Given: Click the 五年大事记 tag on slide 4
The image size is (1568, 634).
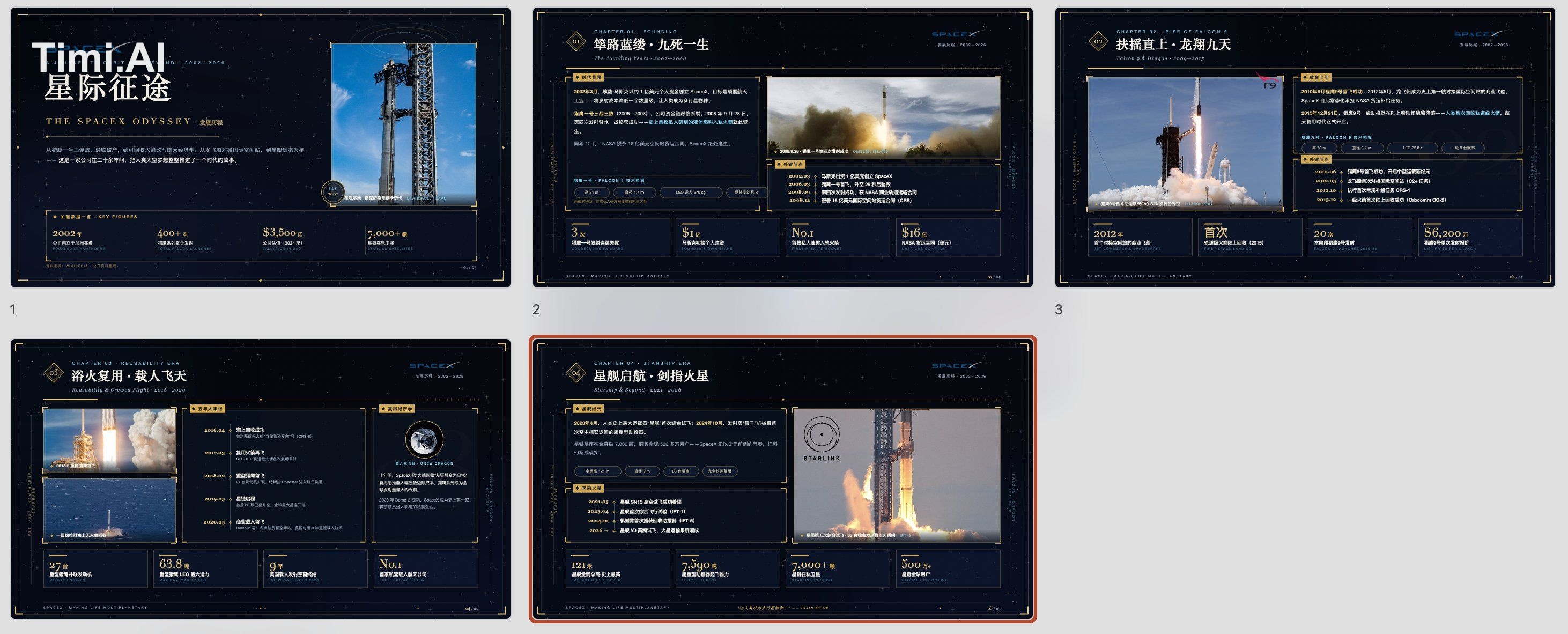Looking at the screenshot, I should click(207, 409).
